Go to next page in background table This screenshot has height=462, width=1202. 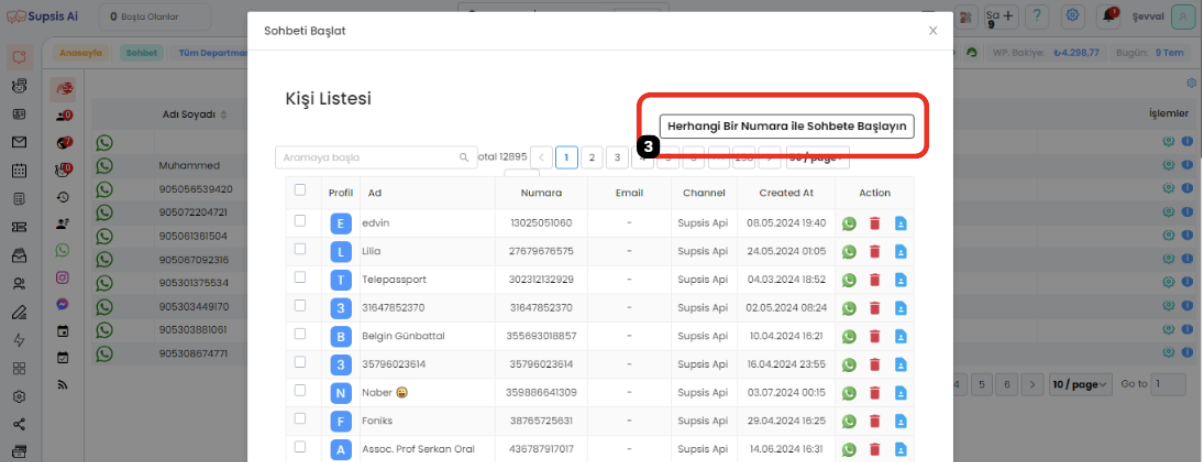pyautogui.click(x=1034, y=384)
